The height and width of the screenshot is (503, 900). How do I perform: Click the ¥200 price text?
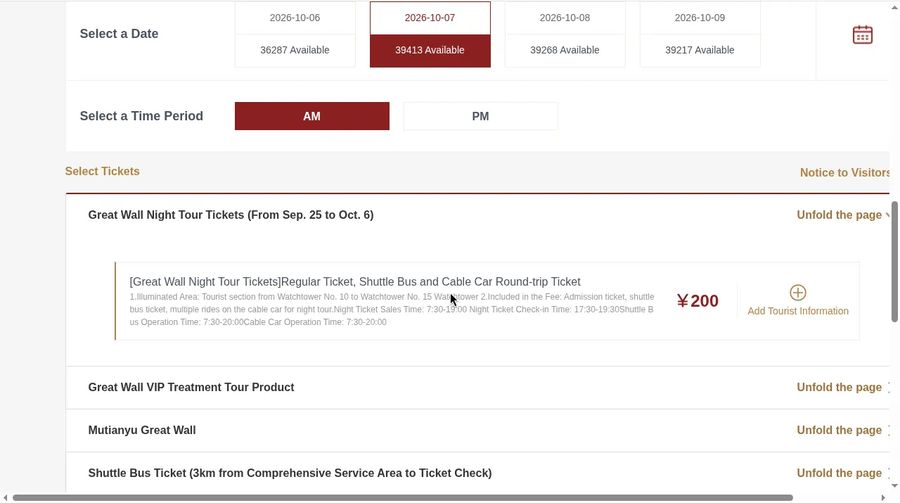click(697, 301)
